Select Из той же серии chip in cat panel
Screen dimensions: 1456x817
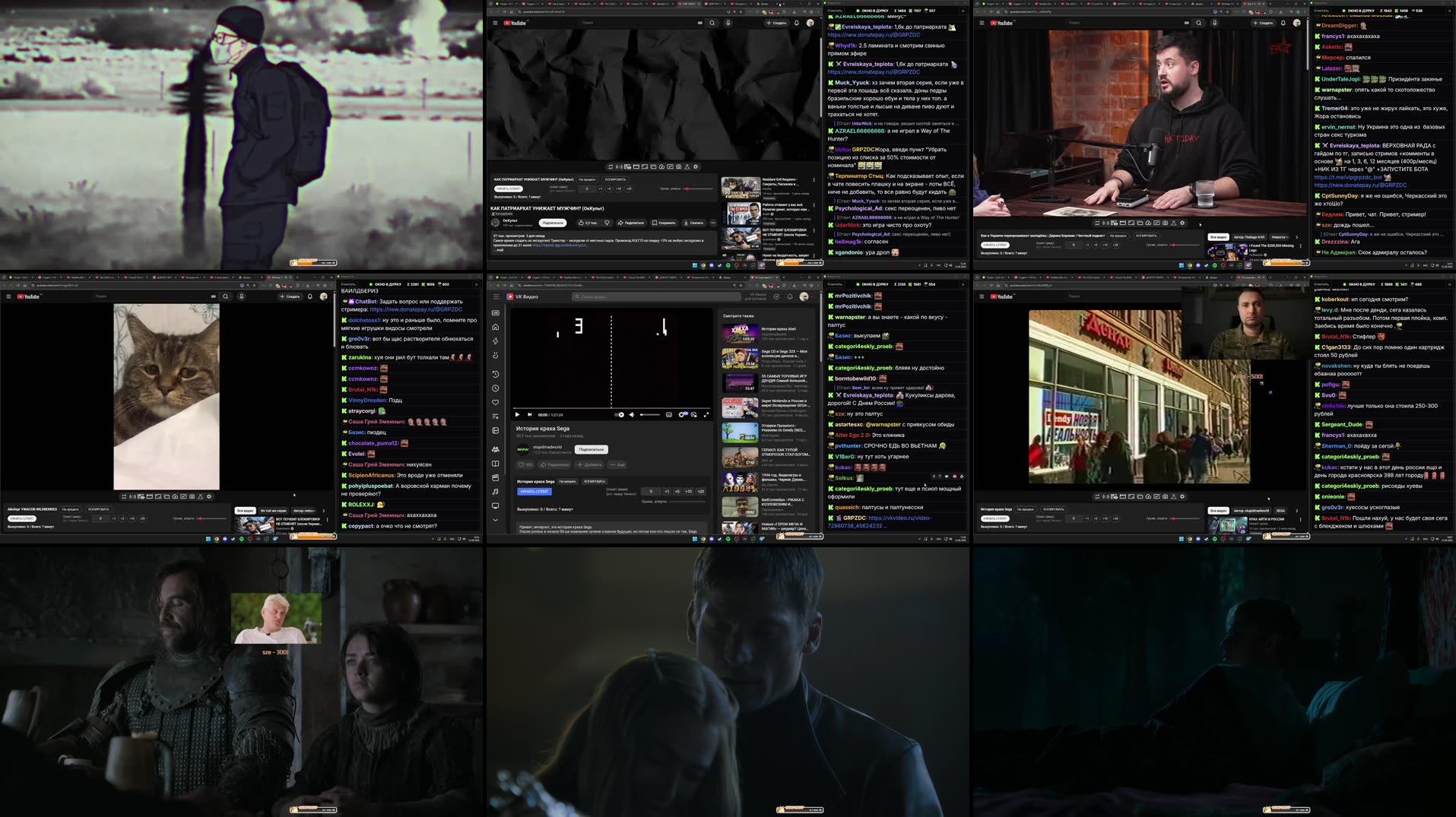273,511
